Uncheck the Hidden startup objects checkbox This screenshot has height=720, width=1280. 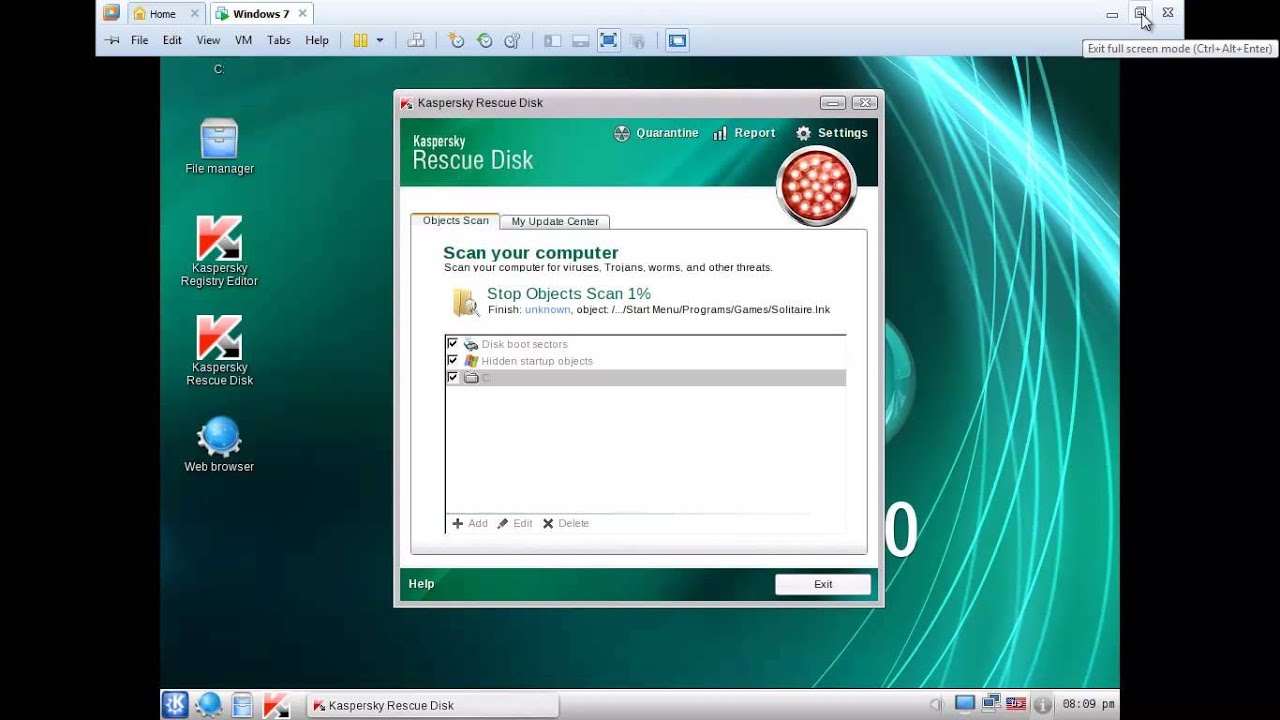[452, 360]
